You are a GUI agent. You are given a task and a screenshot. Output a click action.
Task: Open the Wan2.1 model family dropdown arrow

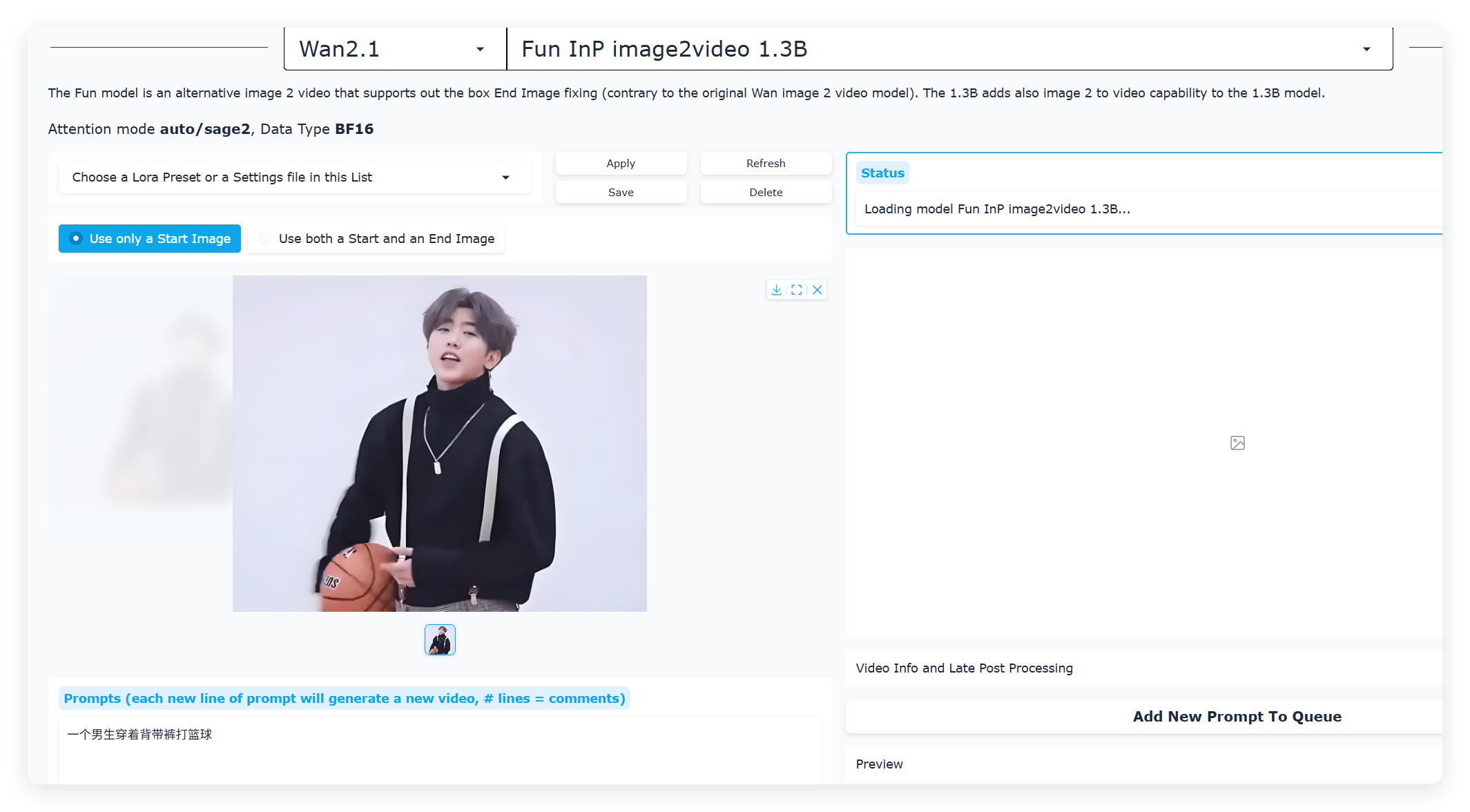coord(480,49)
